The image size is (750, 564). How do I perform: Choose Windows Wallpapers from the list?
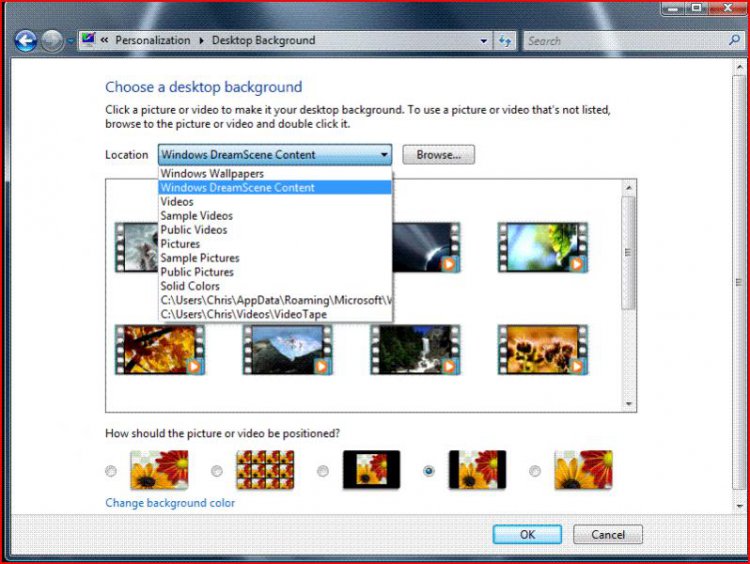pyautogui.click(x=275, y=173)
